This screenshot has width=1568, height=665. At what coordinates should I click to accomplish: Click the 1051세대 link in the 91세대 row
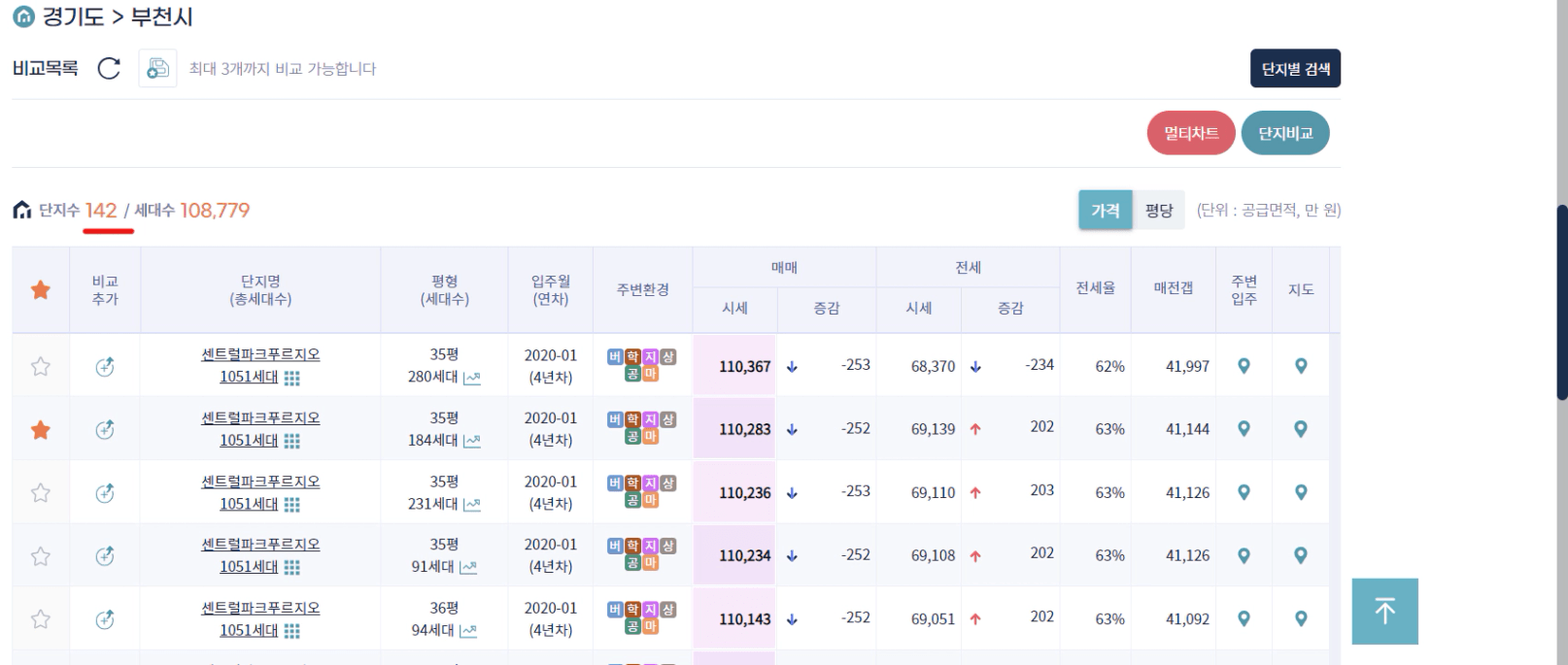coord(249,567)
